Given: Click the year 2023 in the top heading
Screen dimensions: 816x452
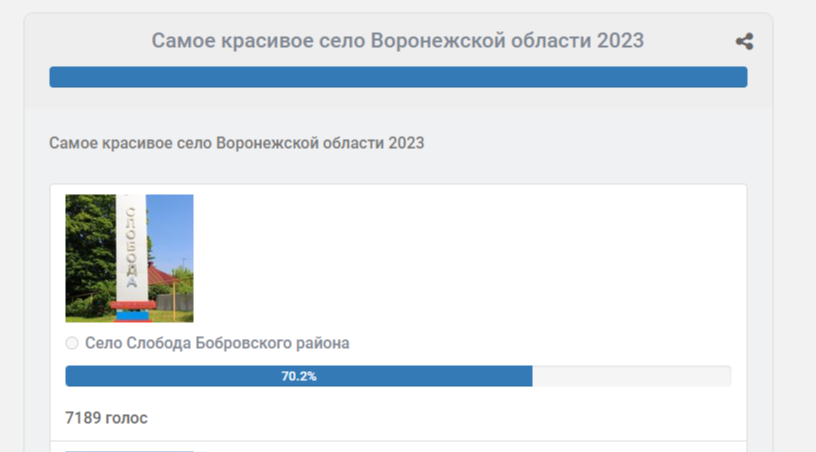Looking at the screenshot, I should tap(620, 41).
